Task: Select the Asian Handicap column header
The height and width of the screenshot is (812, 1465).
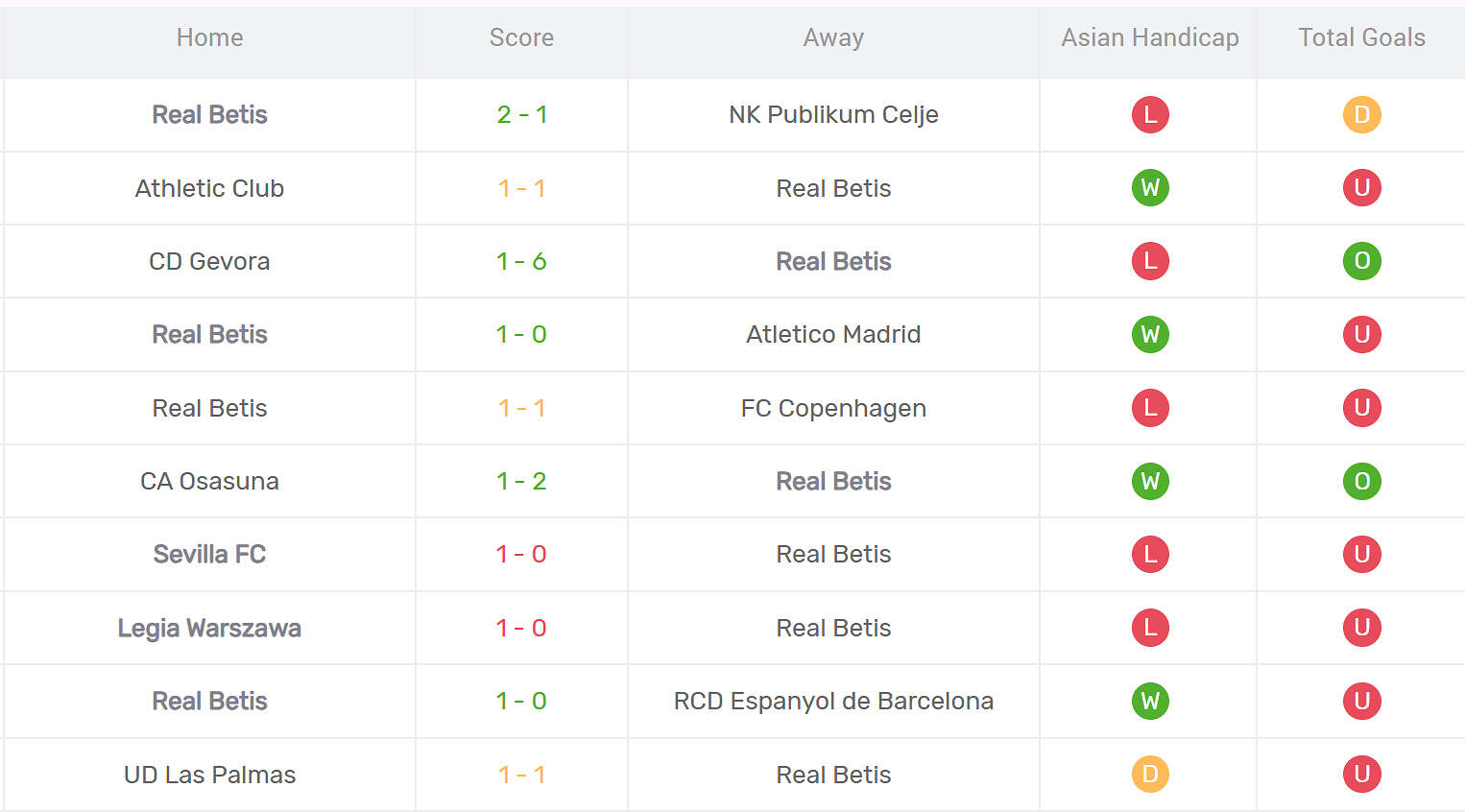Action: (1149, 37)
